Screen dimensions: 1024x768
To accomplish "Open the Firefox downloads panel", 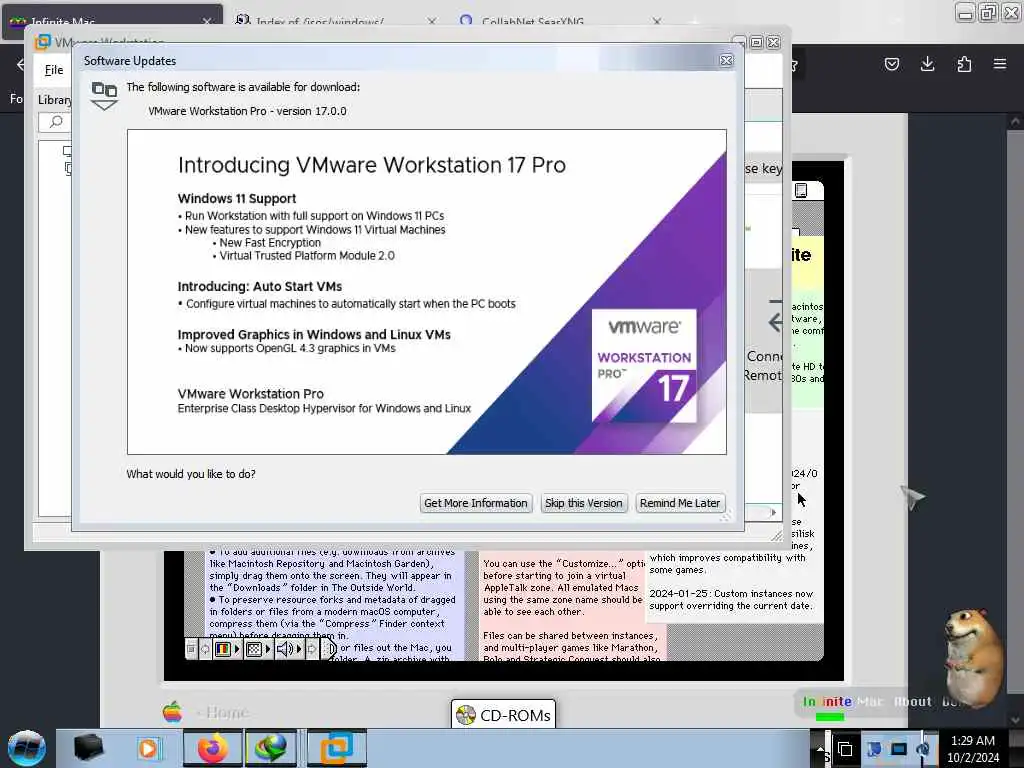I will (927, 64).
